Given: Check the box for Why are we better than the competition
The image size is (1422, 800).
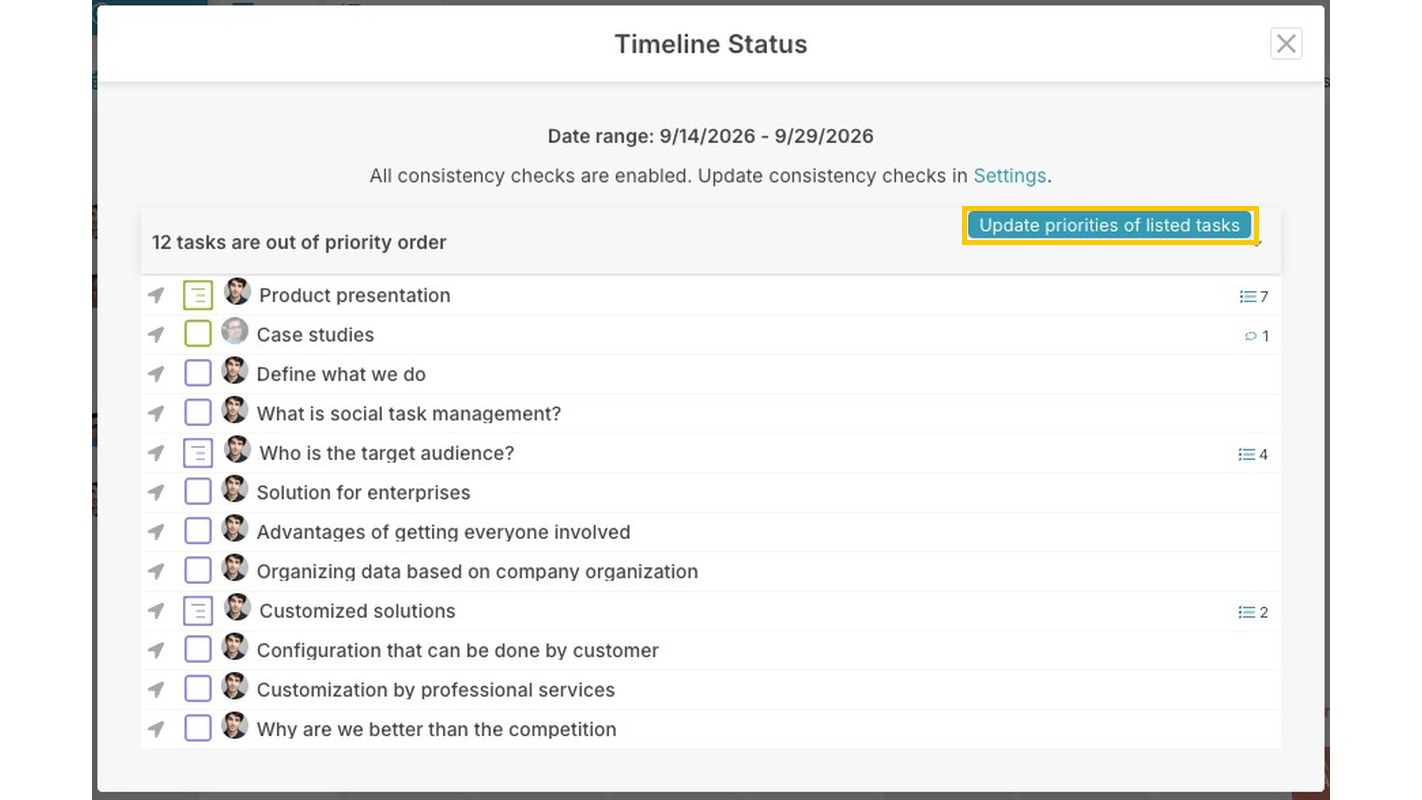Looking at the screenshot, I should click(x=198, y=729).
